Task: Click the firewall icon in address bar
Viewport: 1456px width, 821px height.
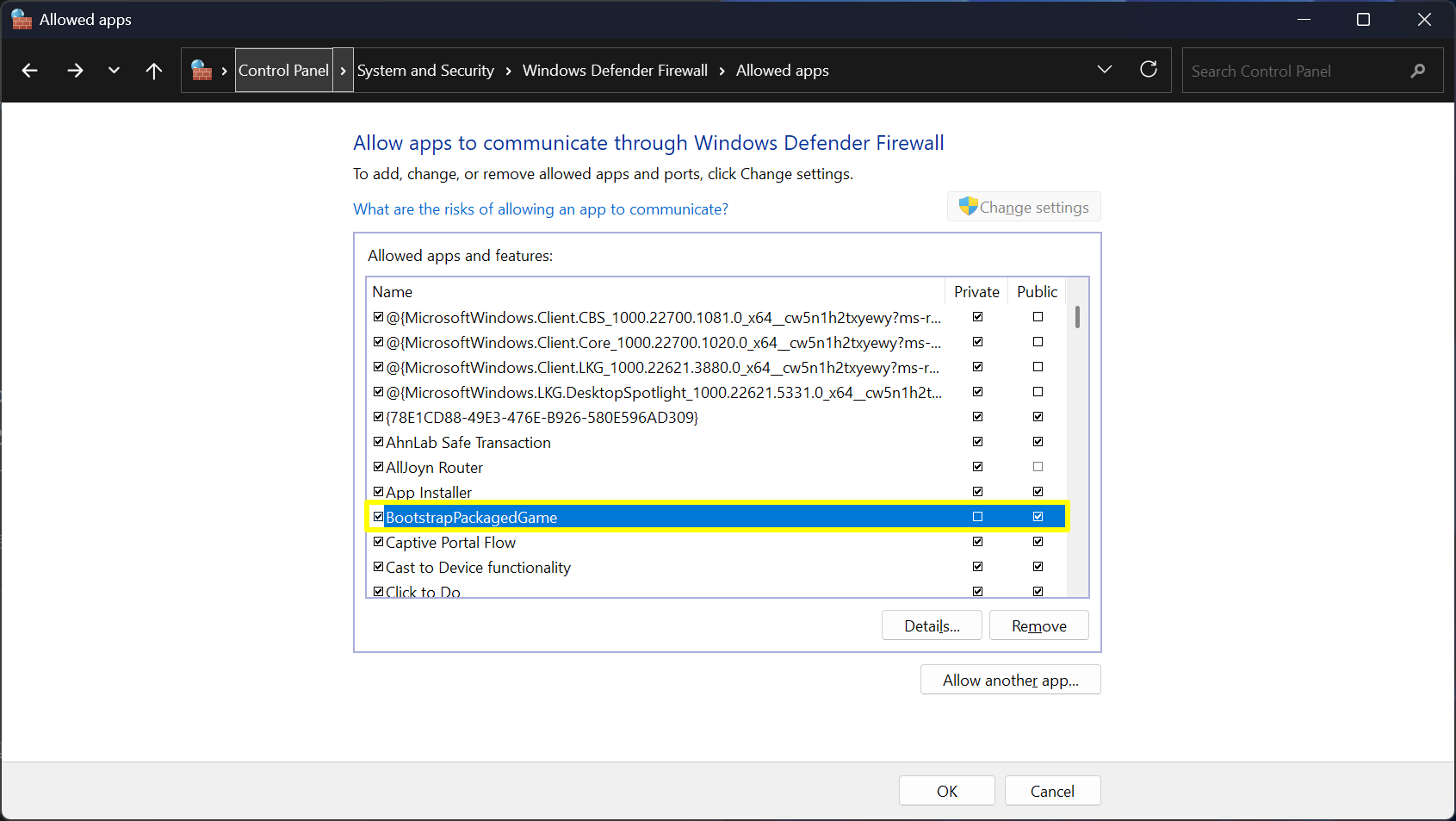Action: 201,71
